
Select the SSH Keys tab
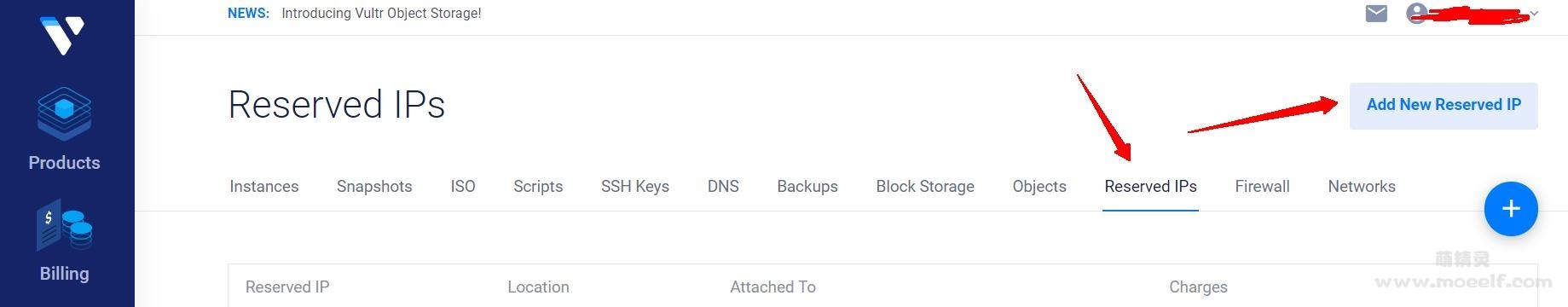pyautogui.click(x=635, y=187)
